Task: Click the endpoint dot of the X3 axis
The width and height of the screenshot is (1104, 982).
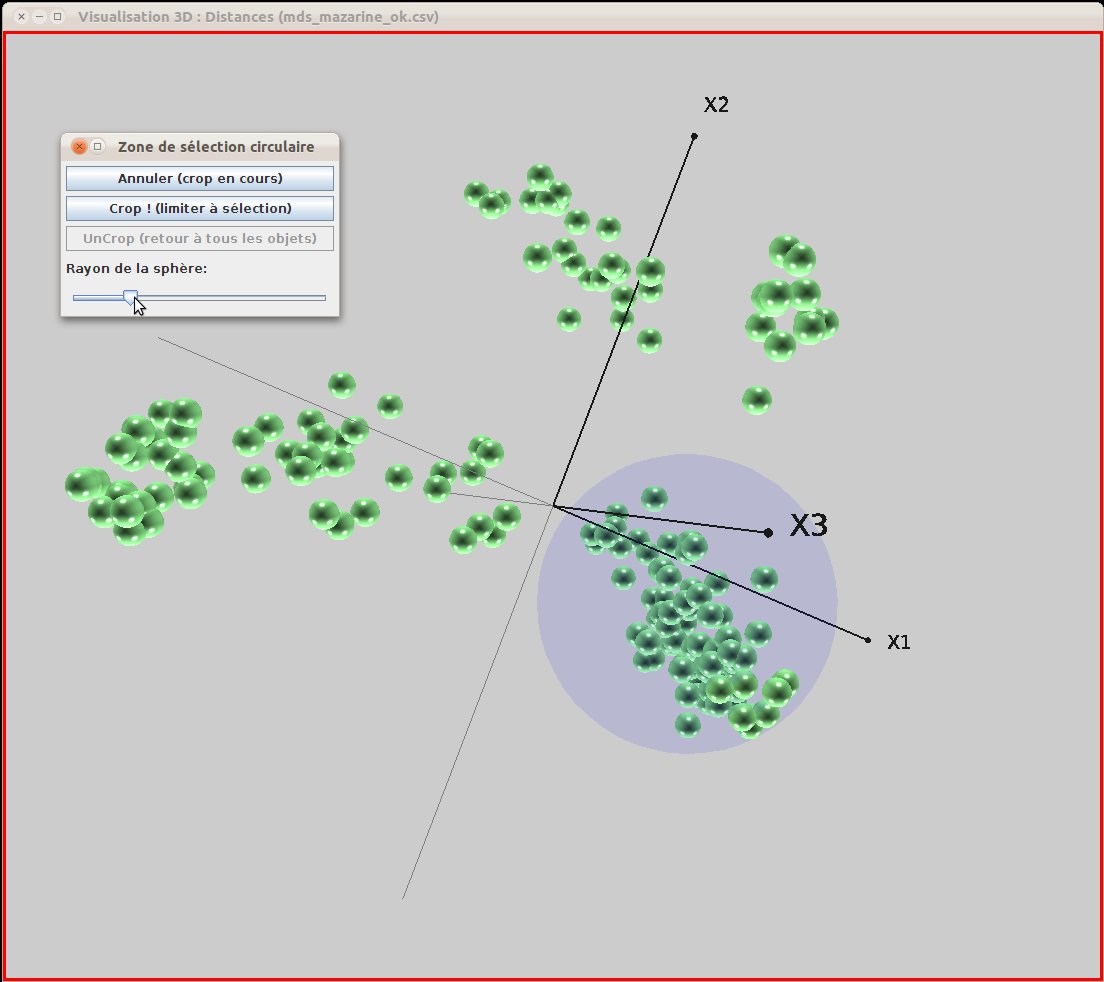Action: click(x=768, y=533)
